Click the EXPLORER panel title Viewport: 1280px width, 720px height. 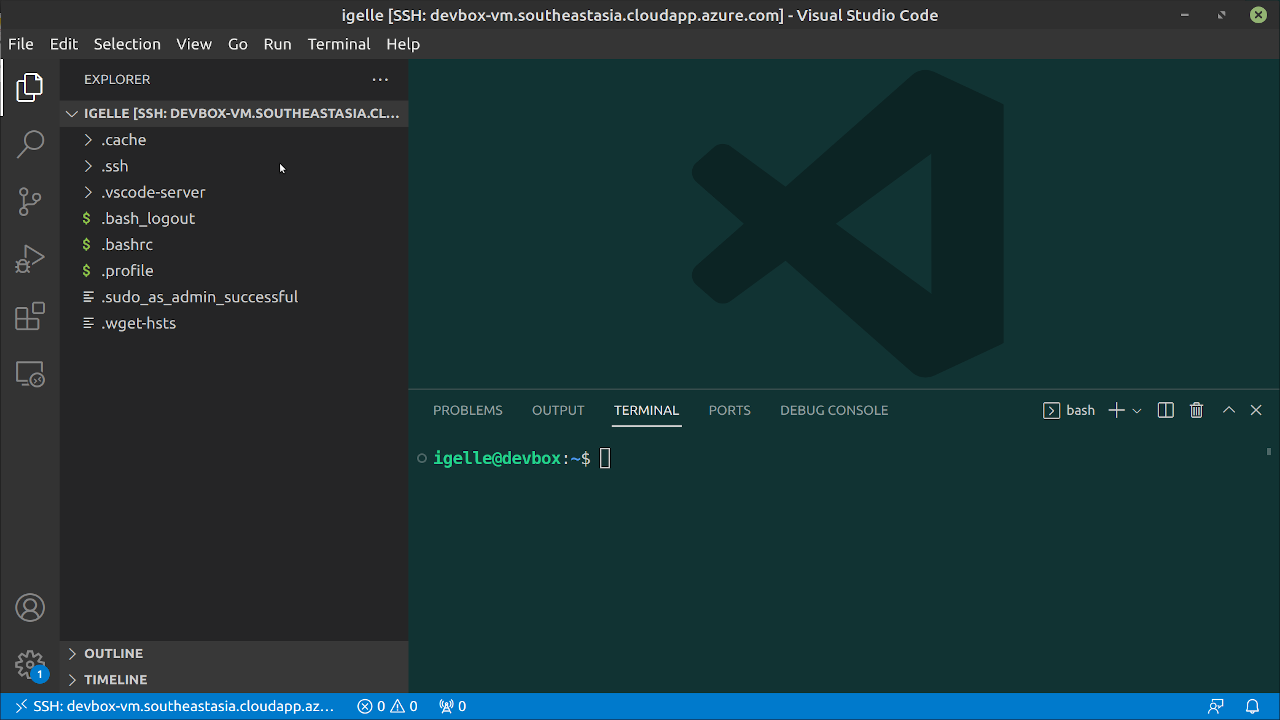117,79
